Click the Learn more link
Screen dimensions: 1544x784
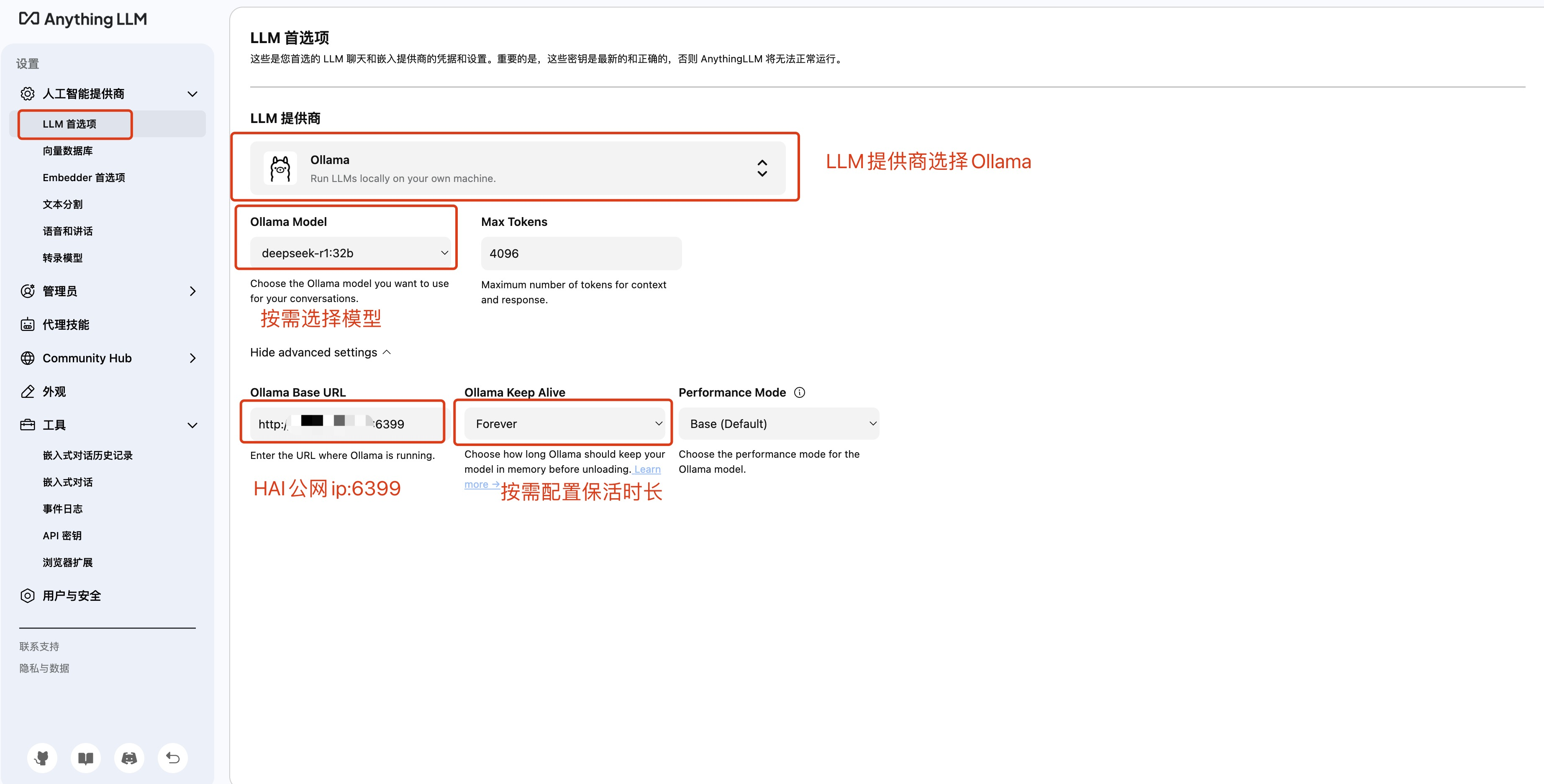tap(647, 469)
